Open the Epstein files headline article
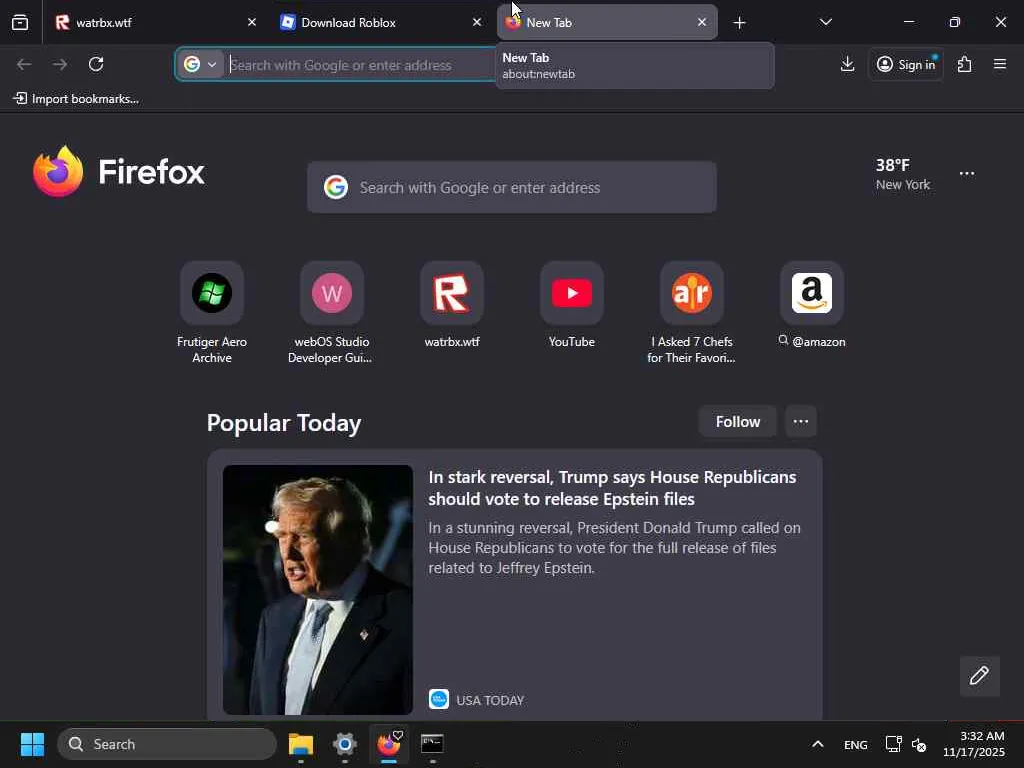Image resolution: width=1024 pixels, height=768 pixels. point(612,488)
